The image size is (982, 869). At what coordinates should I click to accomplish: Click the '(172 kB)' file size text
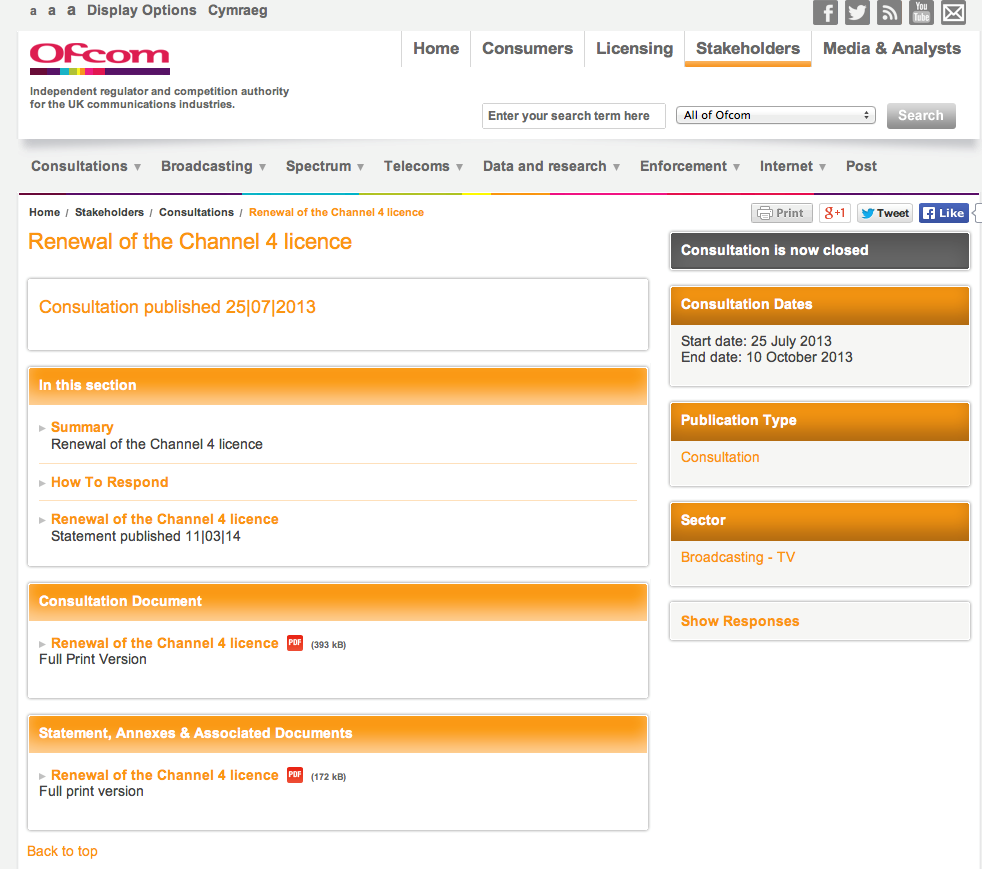click(x=328, y=777)
